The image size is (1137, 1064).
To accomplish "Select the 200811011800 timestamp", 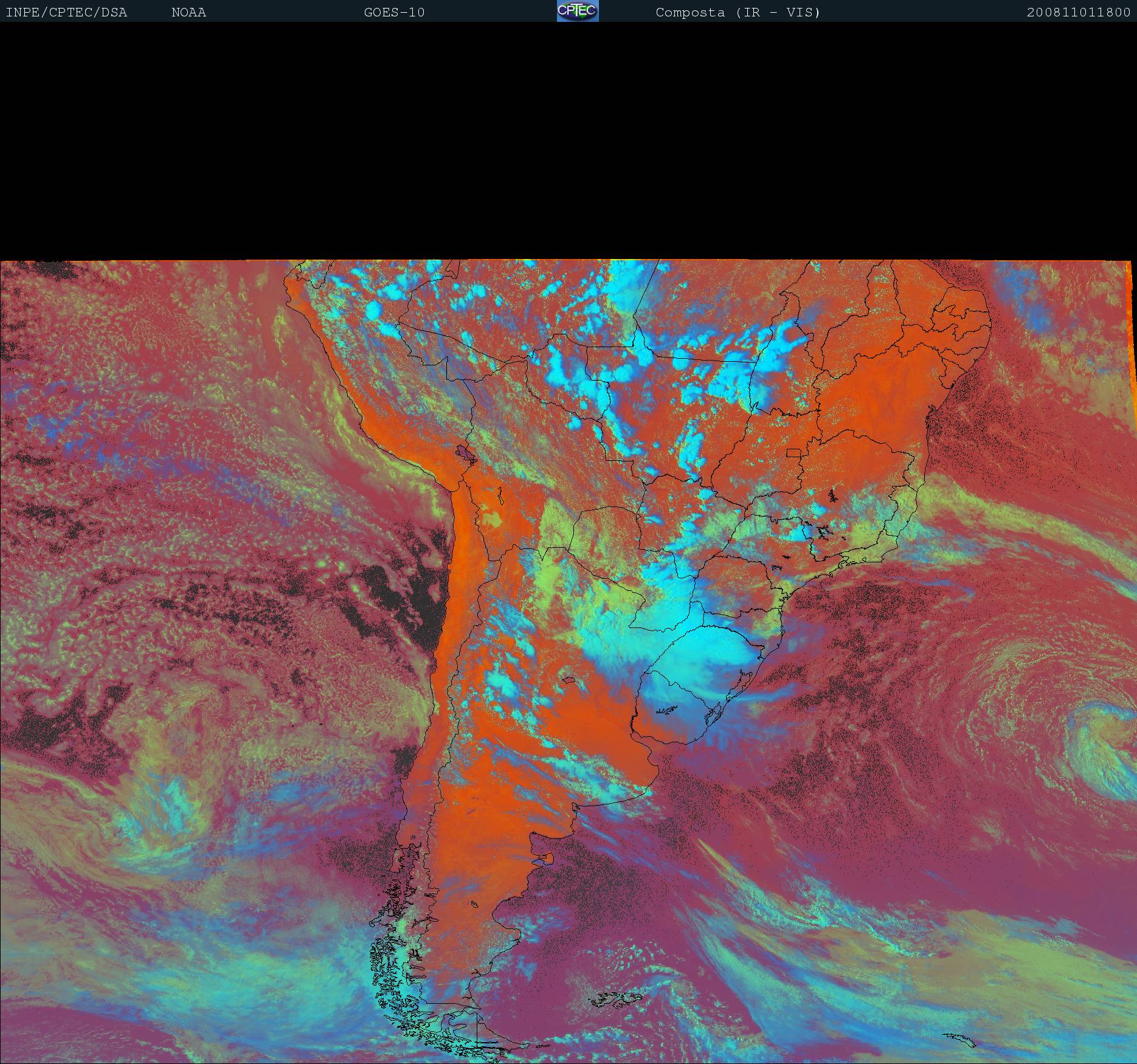I will [1078, 12].
